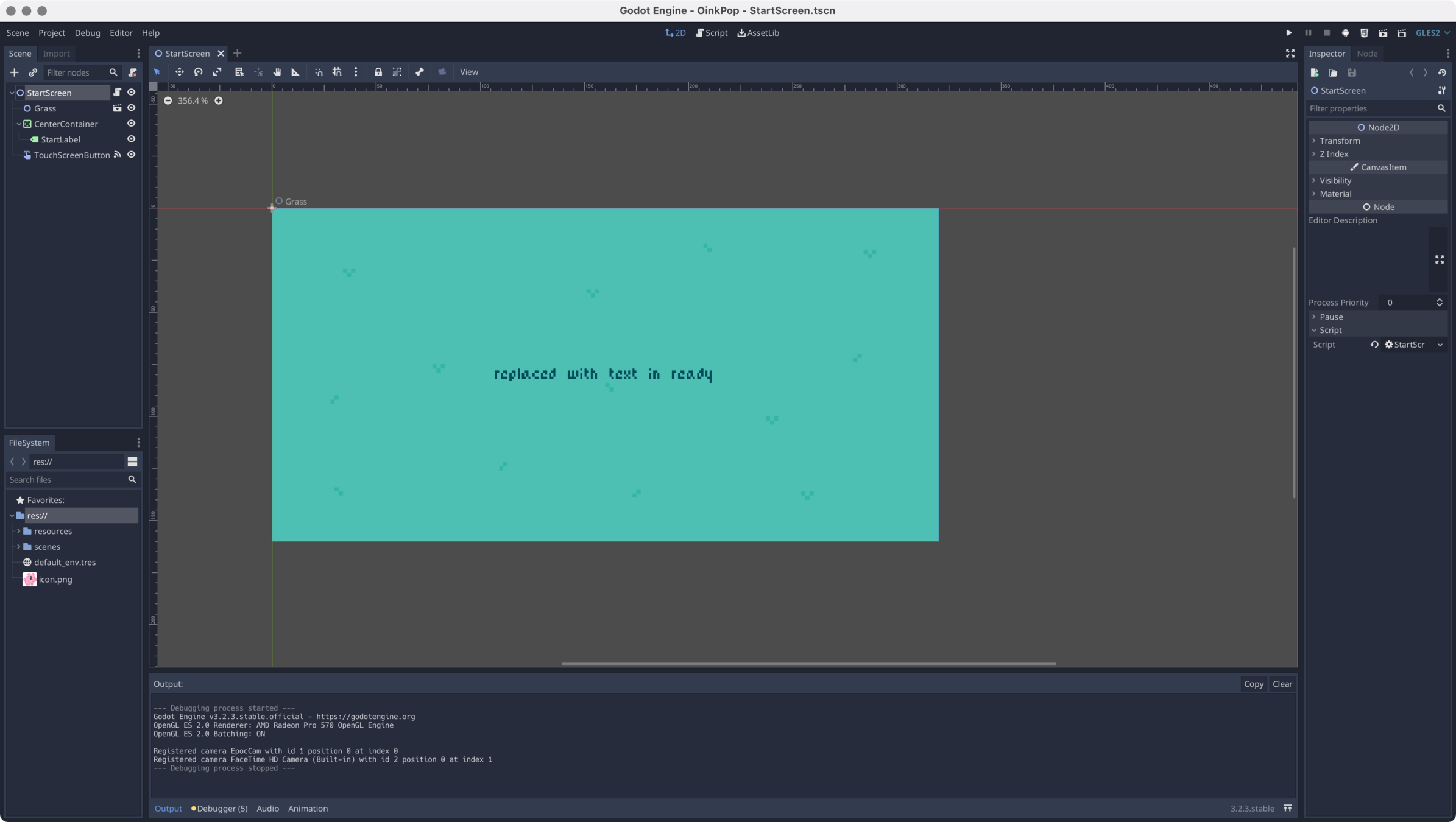Toggle visibility of StartLabel node
The width and height of the screenshot is (1456, 822).
[131, 139]
